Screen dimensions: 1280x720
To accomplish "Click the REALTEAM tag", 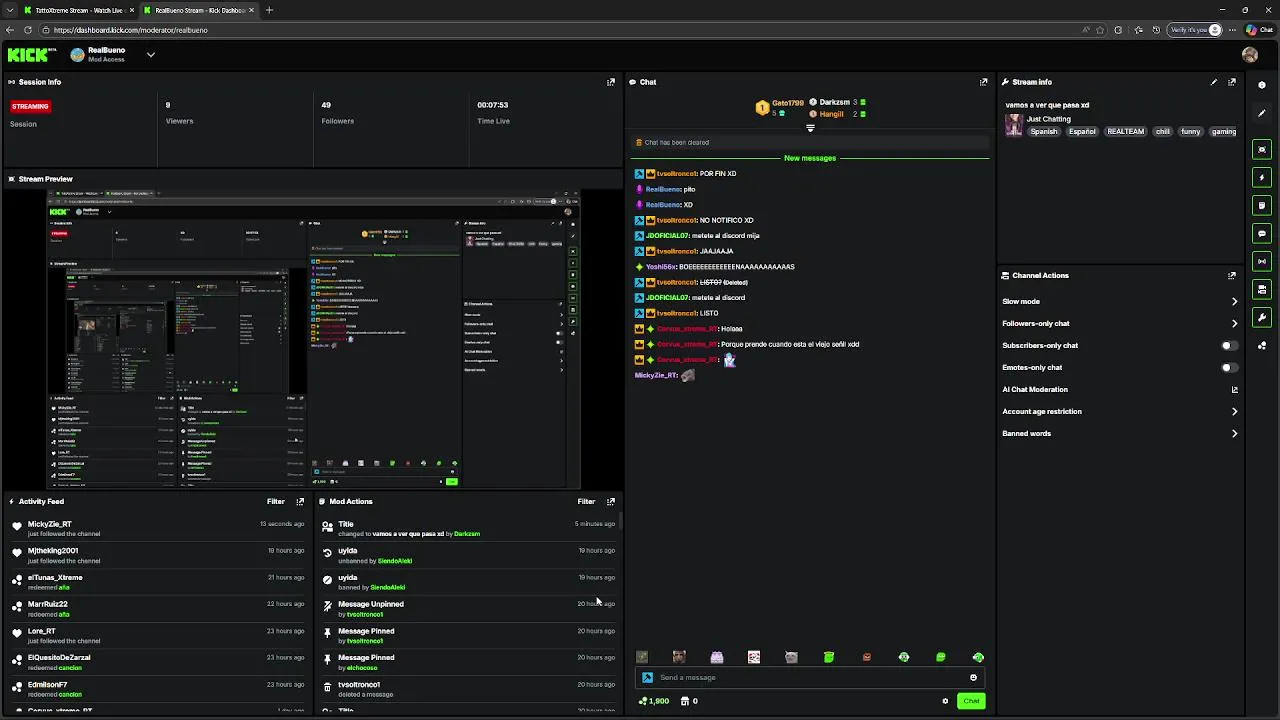I will [1125, 131].
